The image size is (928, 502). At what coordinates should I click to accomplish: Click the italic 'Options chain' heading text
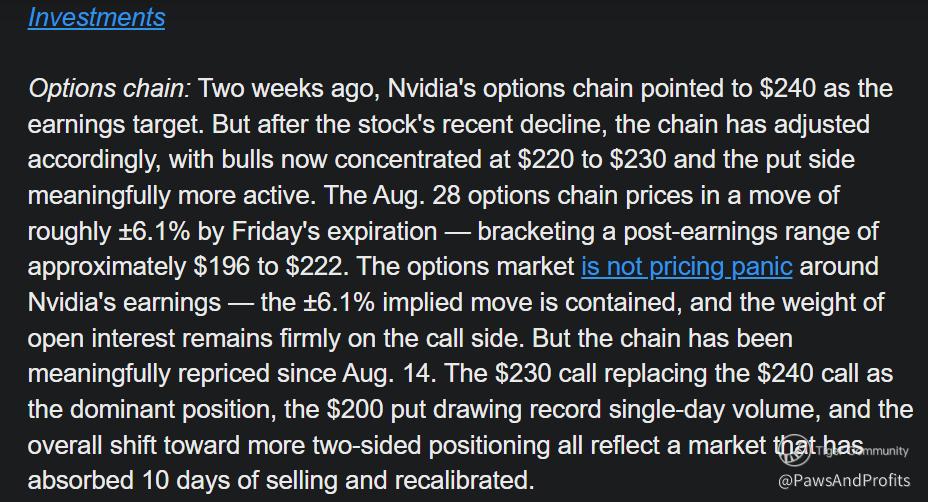(109, 88)
